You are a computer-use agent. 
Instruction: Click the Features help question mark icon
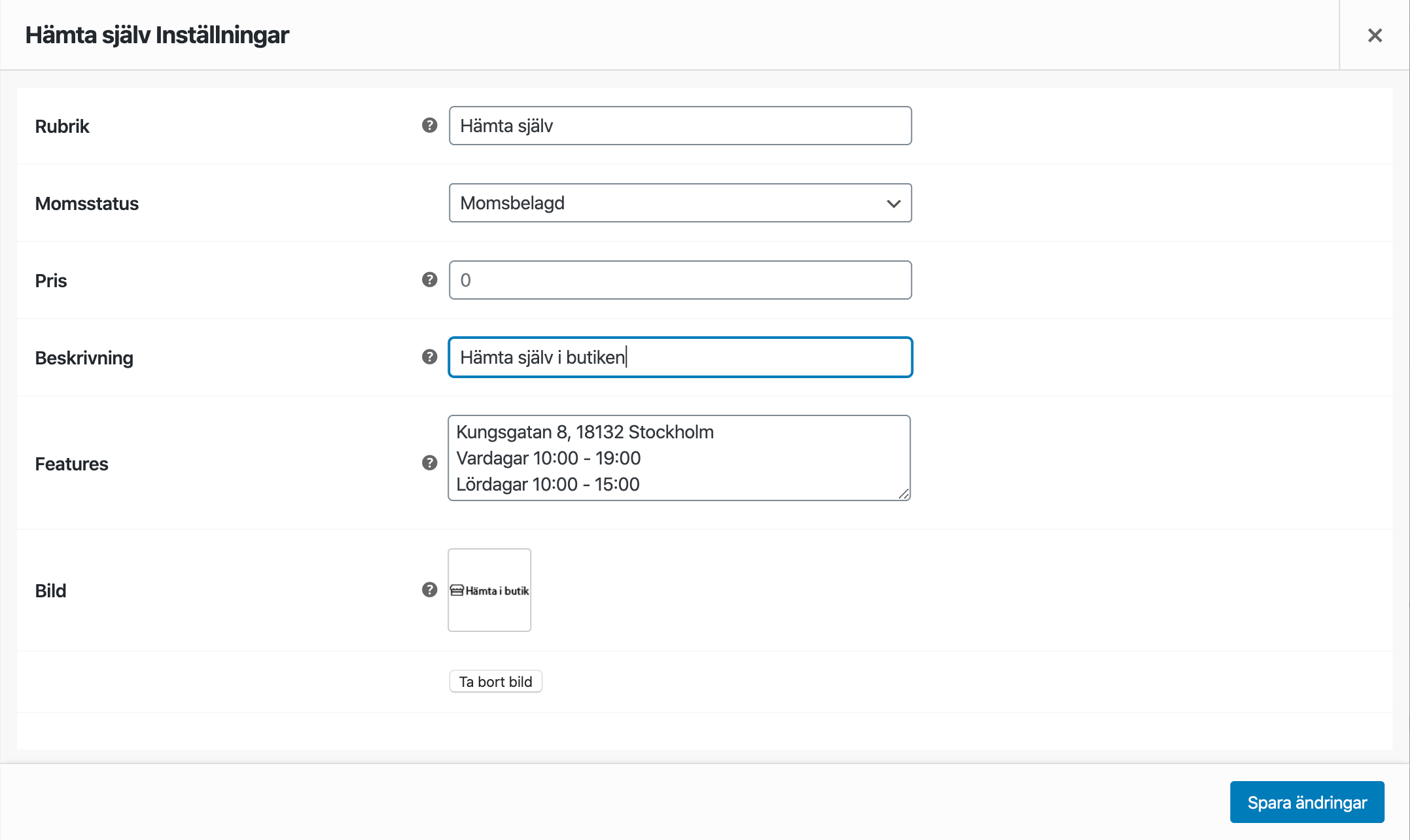(x=429, y=463)
